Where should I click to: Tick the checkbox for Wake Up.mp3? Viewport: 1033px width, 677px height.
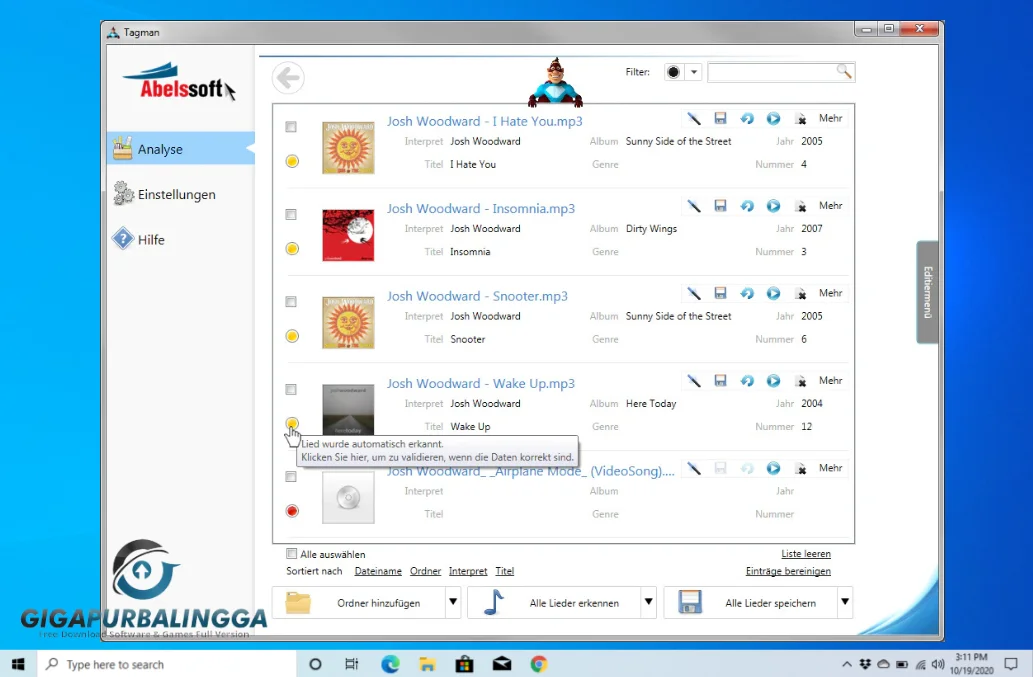291,389
